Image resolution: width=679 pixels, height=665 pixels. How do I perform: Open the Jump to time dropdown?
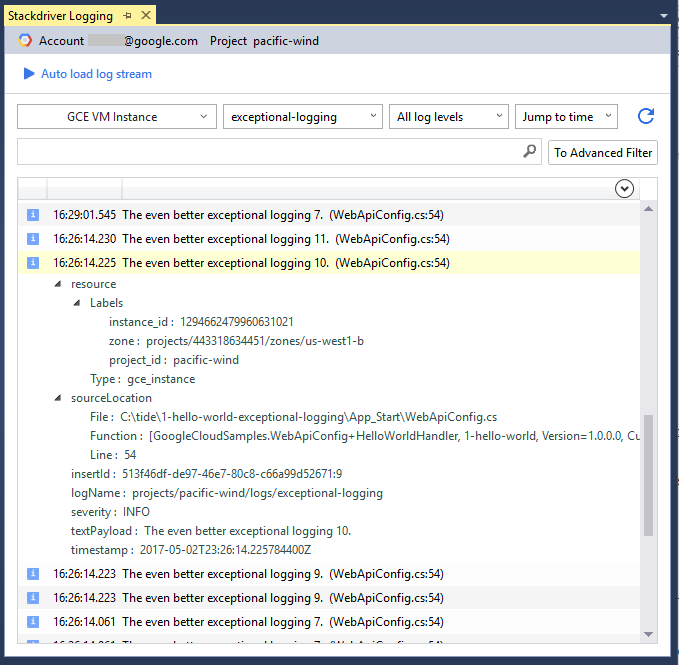[x=567, y=117]
